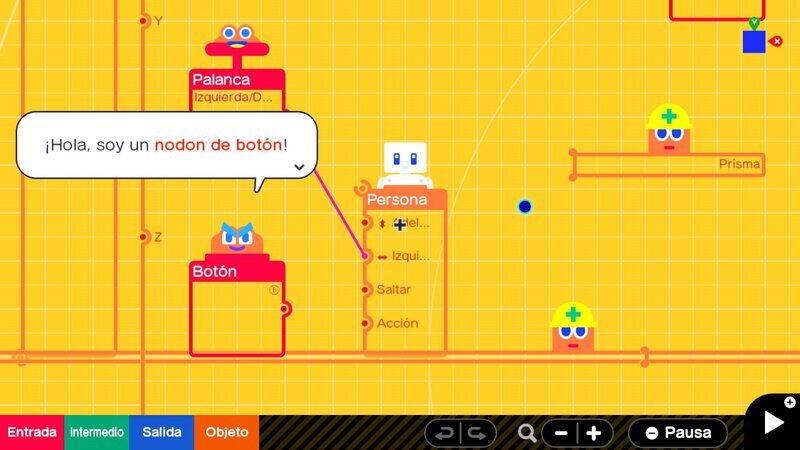Image resolution: width=800 pixels, height=450 pixels.
Task: Open the Entrada nodon category
Action: pos(32,432)
